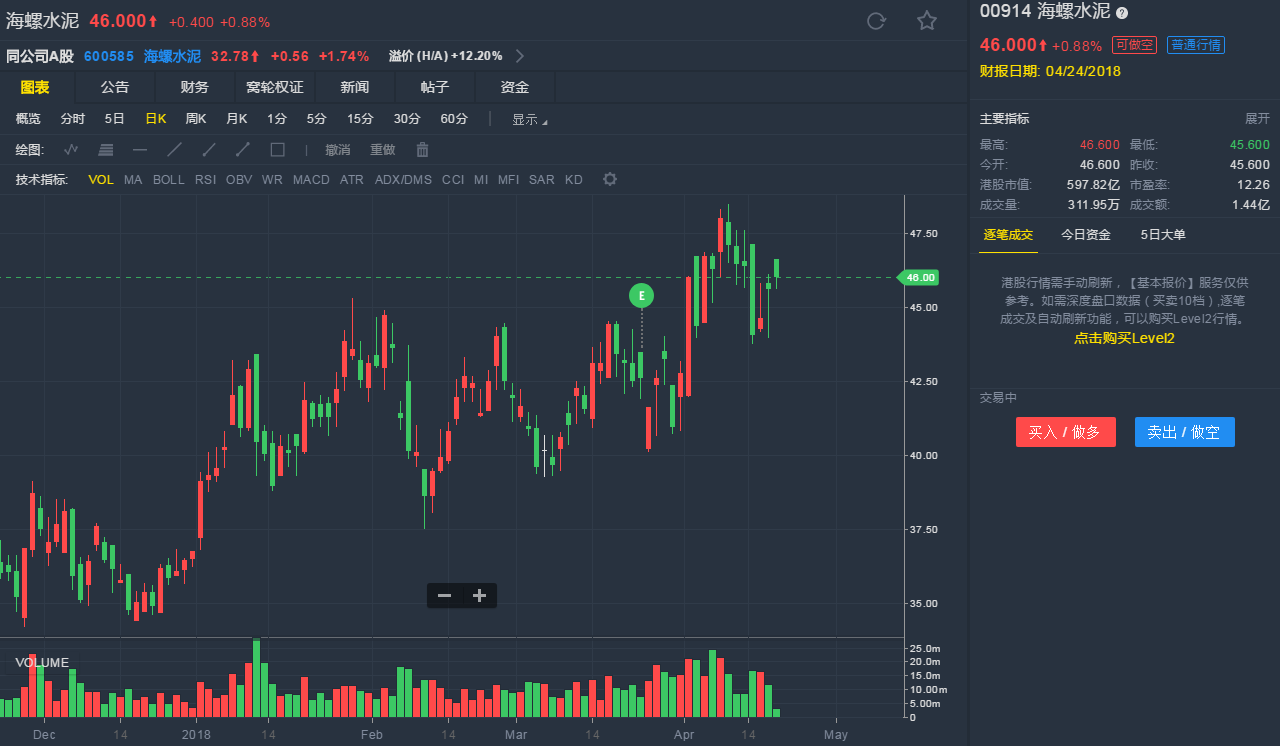Viewport: 1280px width, 746px height.
Task: Turn on the MA indicator
Action: 133,180
